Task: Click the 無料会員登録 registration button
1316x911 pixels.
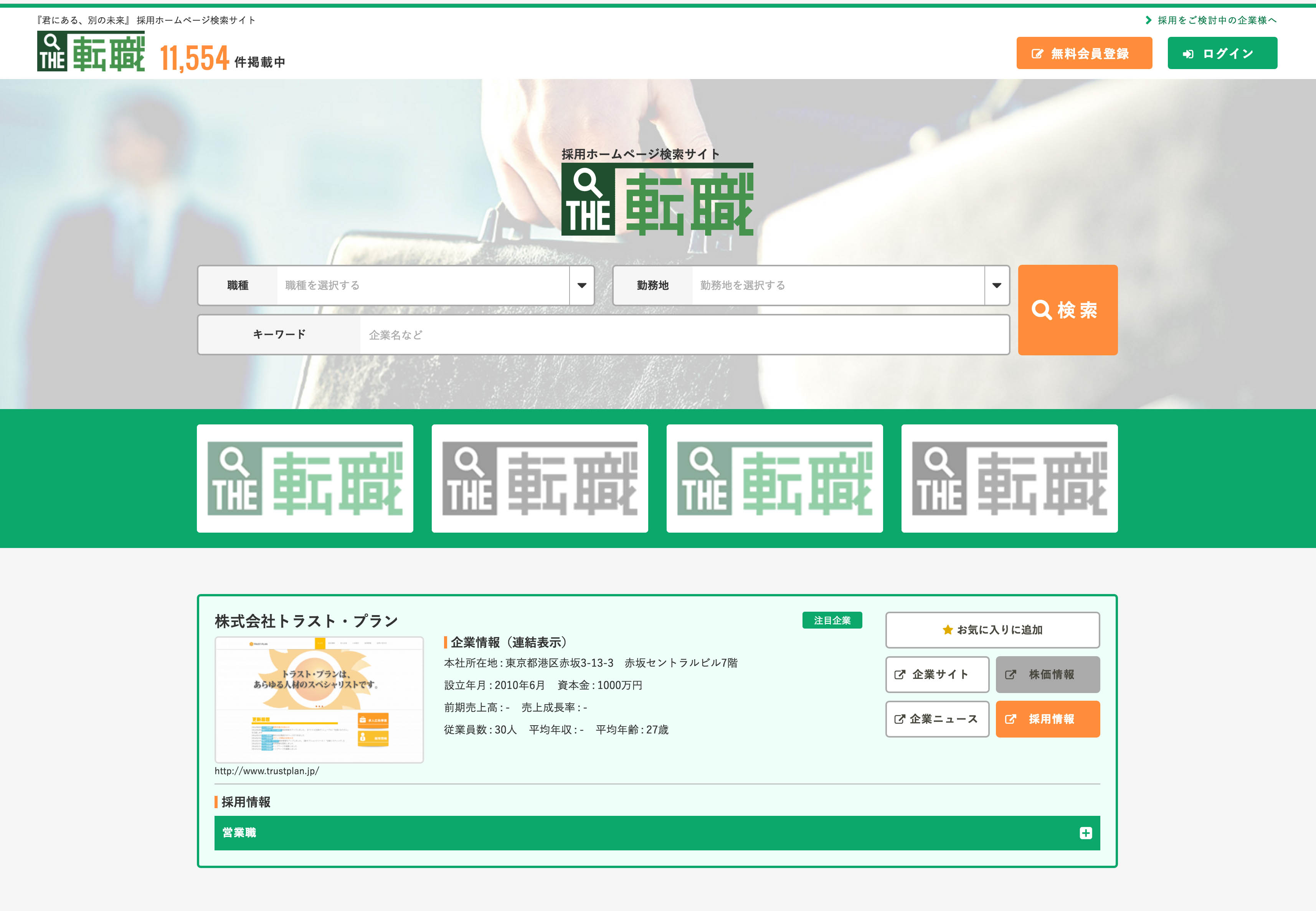Action: coord(1084,53)
